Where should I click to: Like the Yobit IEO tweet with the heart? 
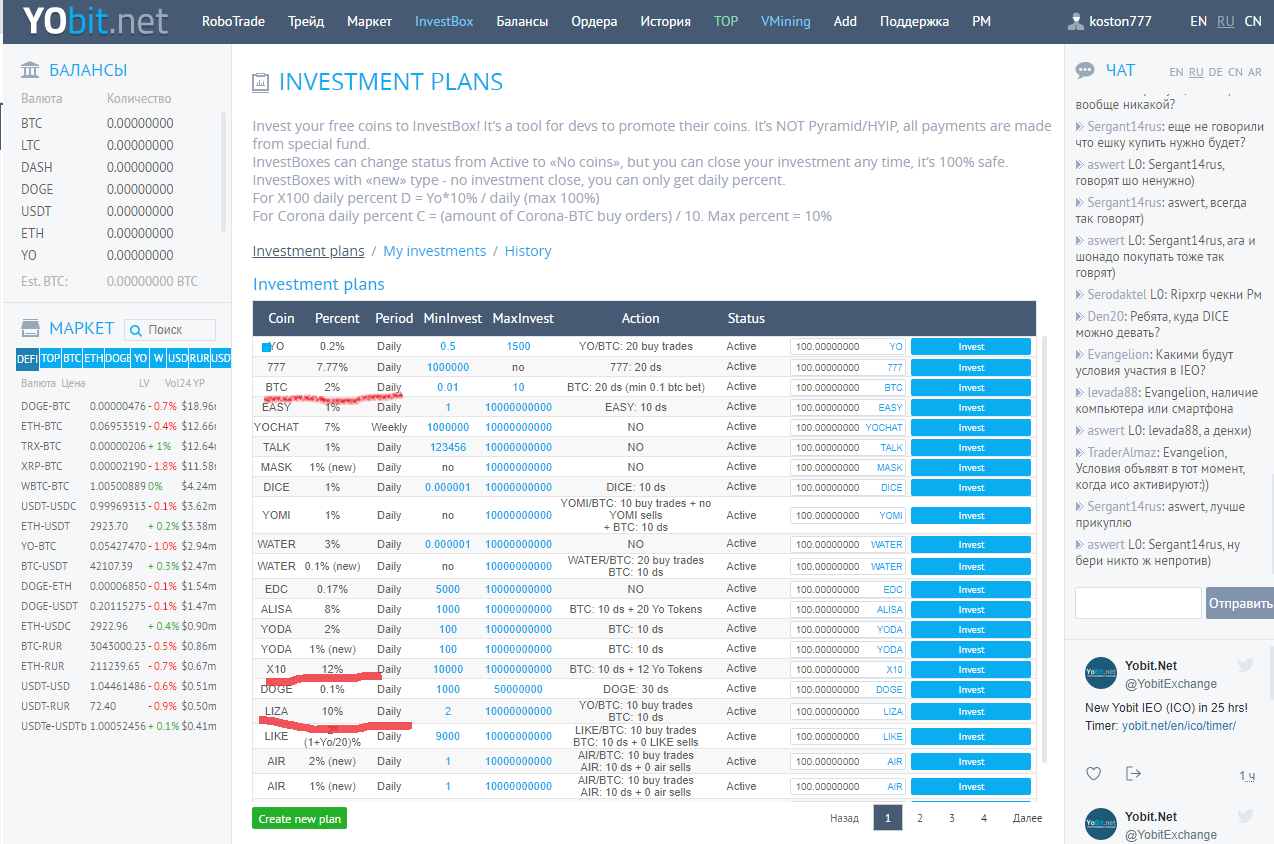coord(1094,773)
